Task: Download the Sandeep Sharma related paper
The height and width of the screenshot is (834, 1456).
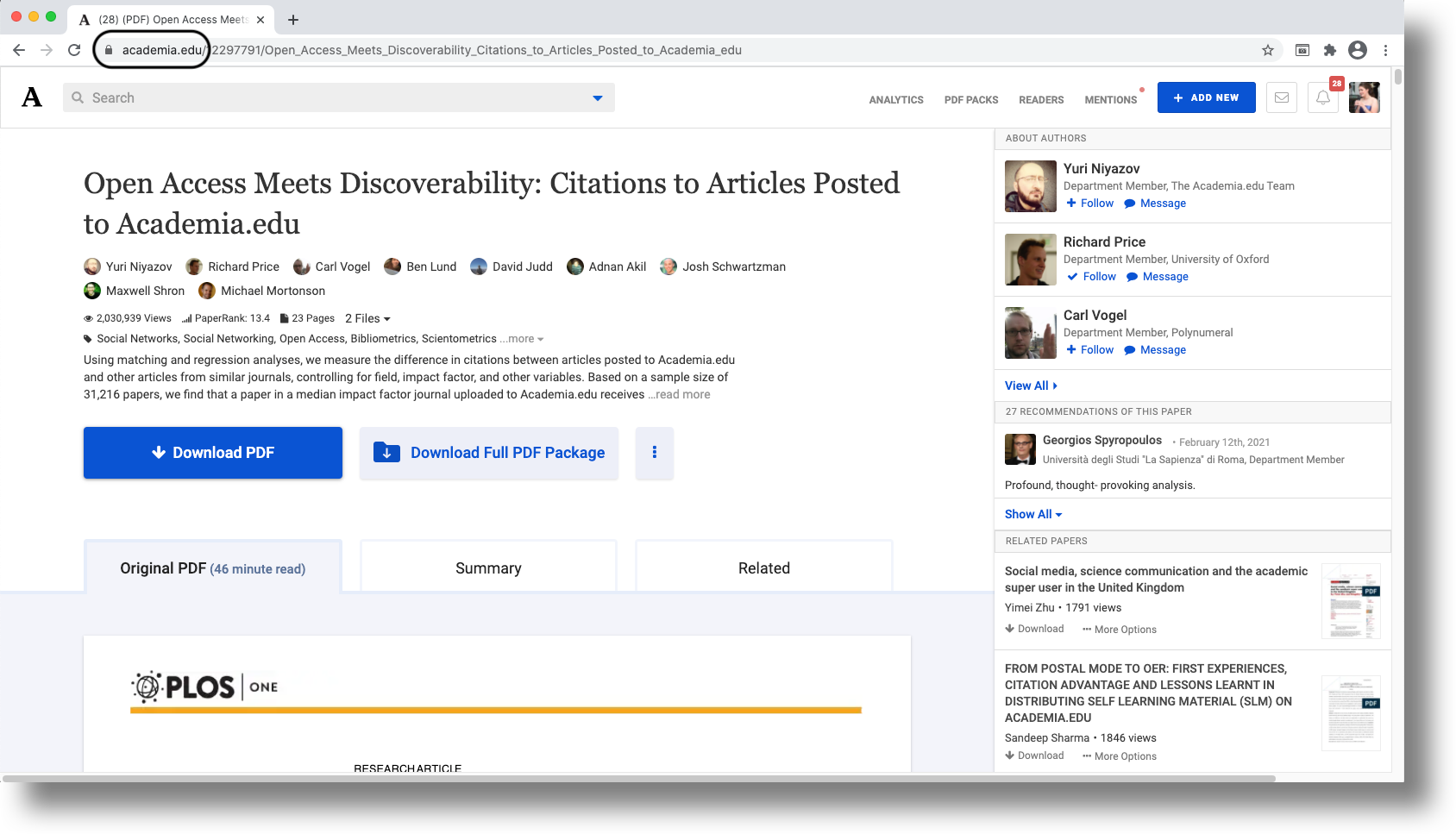Action: [1034, 756]
